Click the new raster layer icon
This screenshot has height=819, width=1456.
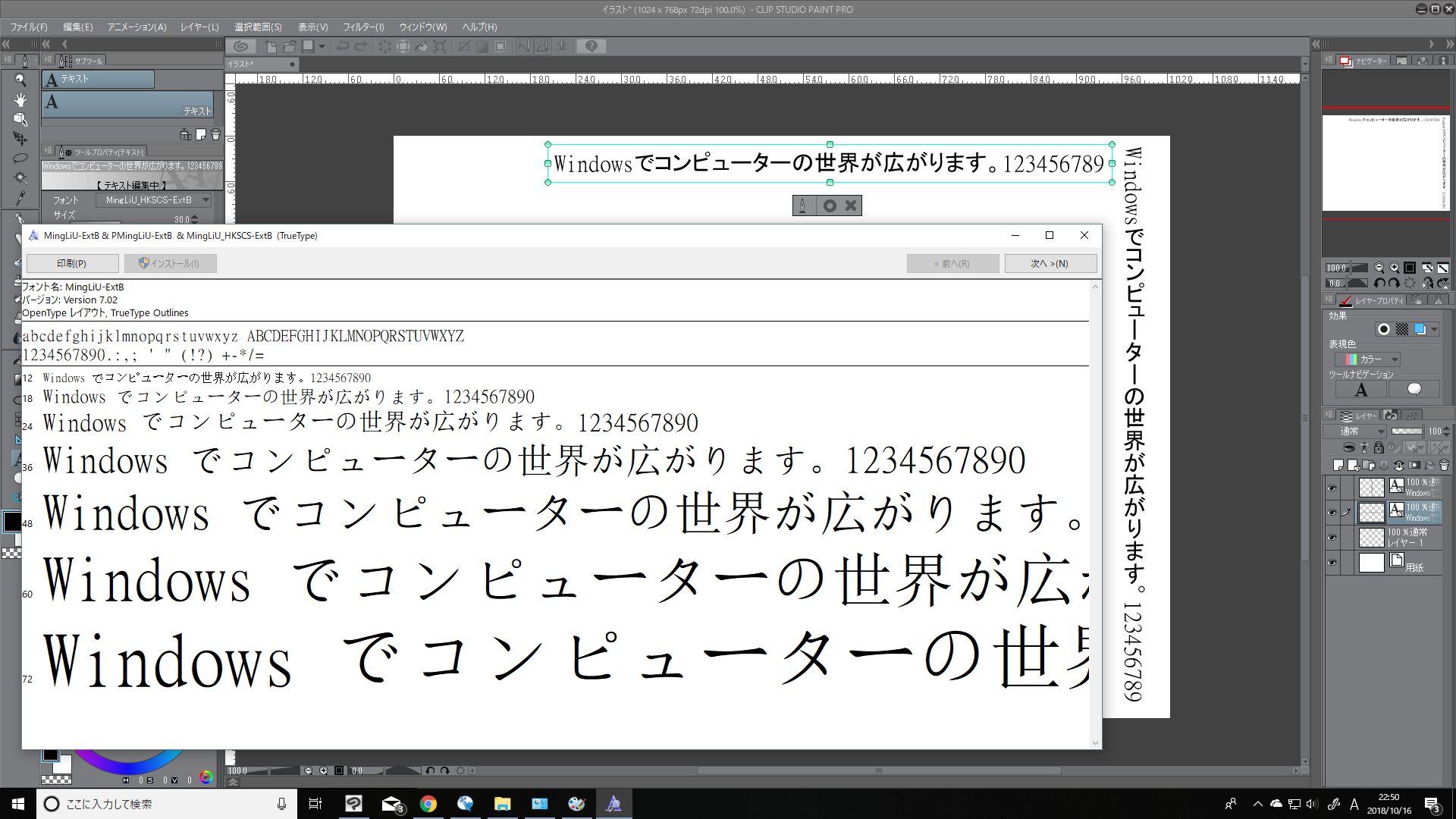pos(1338,465)
